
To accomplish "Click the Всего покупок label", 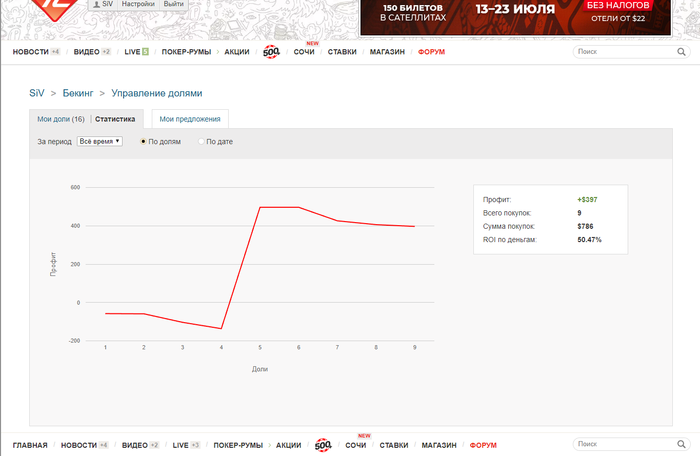I will coord(507,213).
